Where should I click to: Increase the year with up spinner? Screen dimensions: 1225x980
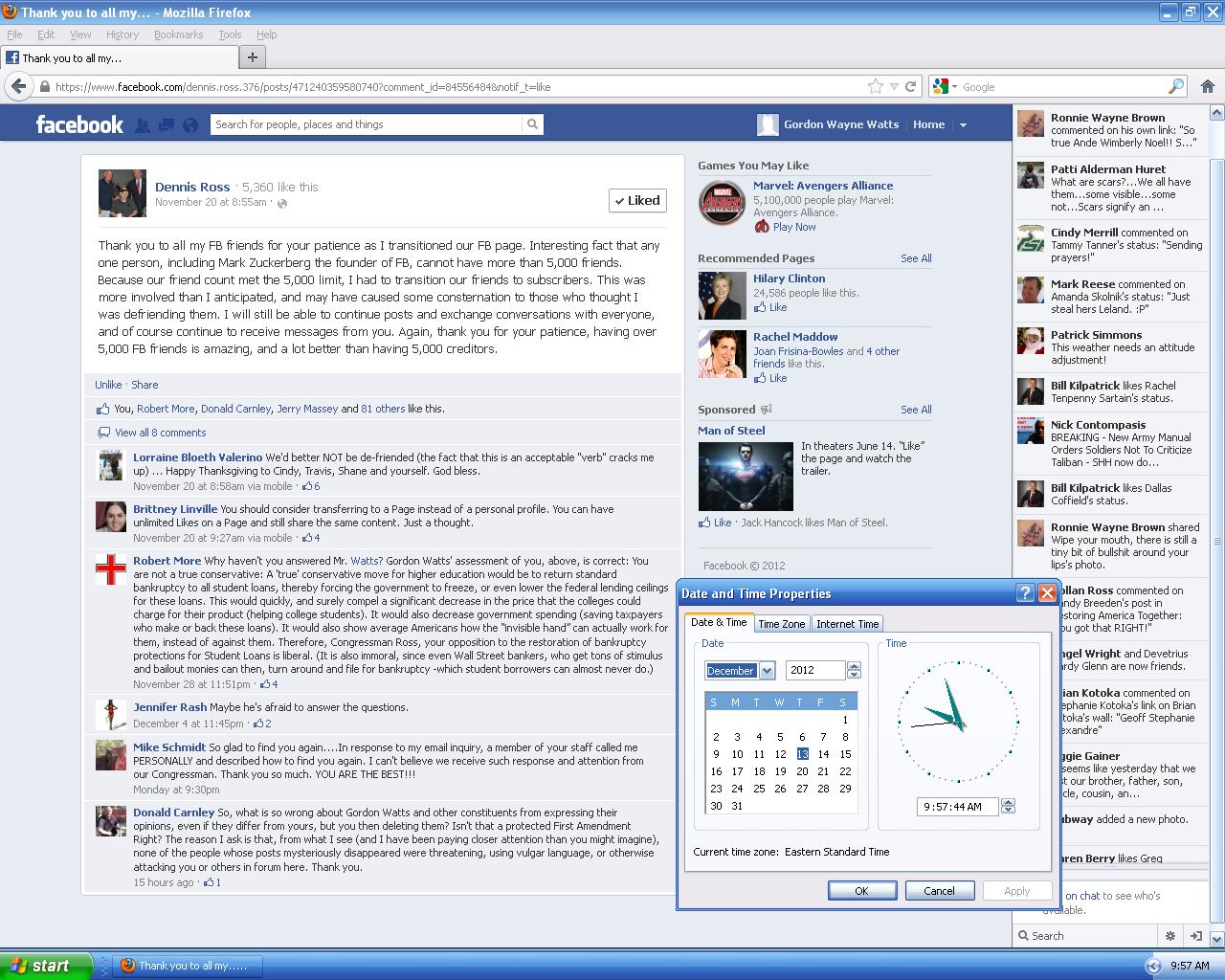point(854,666)
